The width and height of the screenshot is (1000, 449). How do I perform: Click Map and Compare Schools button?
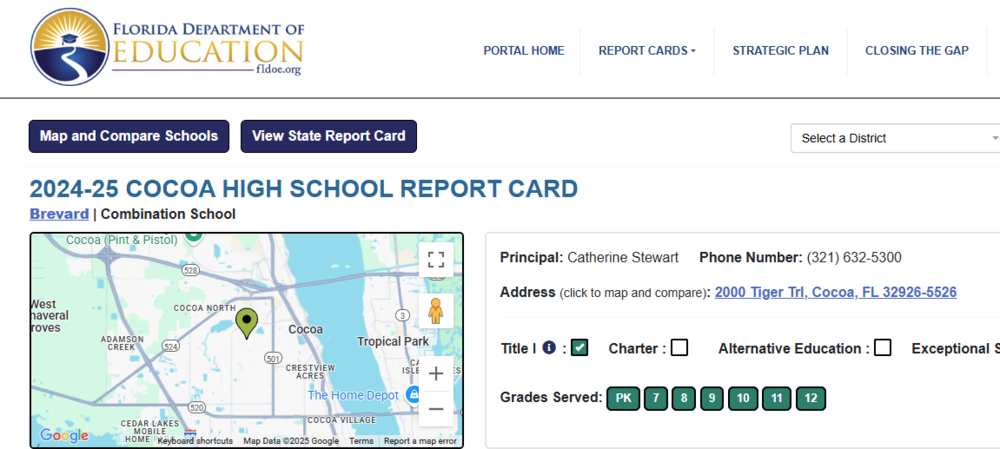coord(129,136)
